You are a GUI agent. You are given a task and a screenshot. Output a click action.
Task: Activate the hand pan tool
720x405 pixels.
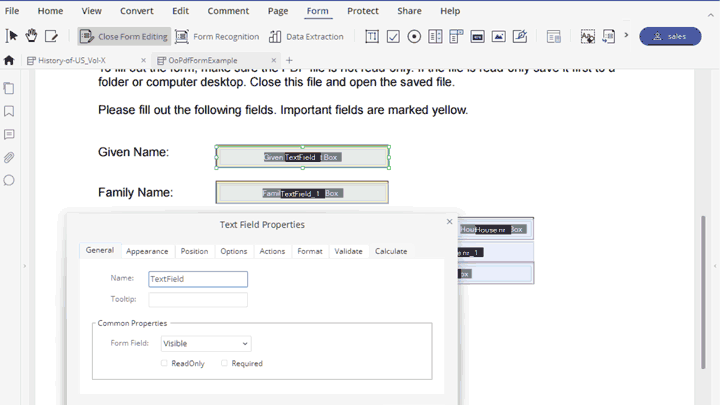tap(31, 36)
